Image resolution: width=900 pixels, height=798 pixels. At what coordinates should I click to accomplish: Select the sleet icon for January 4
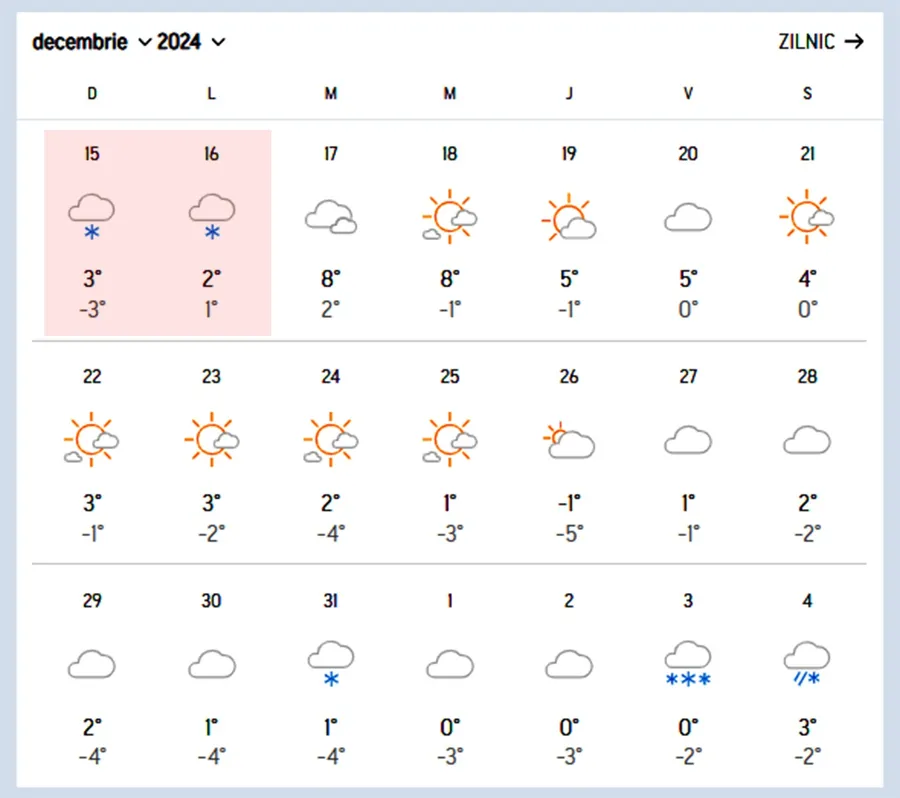807,664
